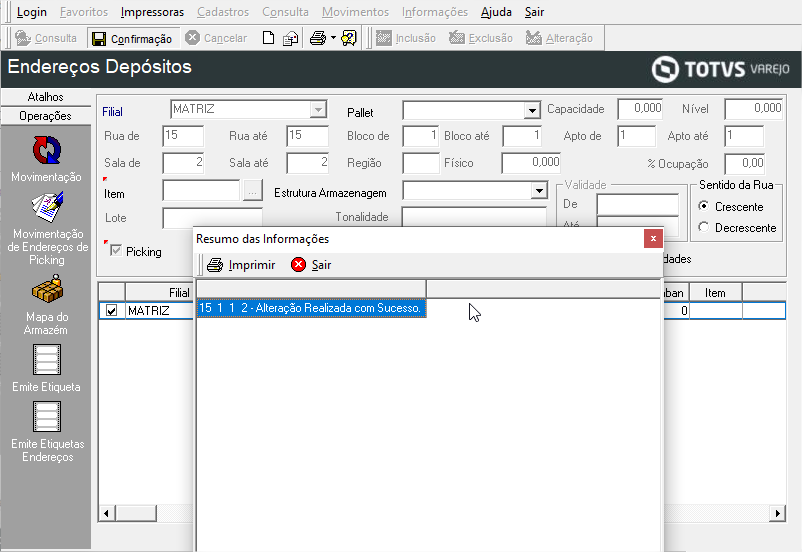This screenshot has width=802, height=552.
Task: Open the Filial MATRIZ dropdown
Action: pos(318,109)
